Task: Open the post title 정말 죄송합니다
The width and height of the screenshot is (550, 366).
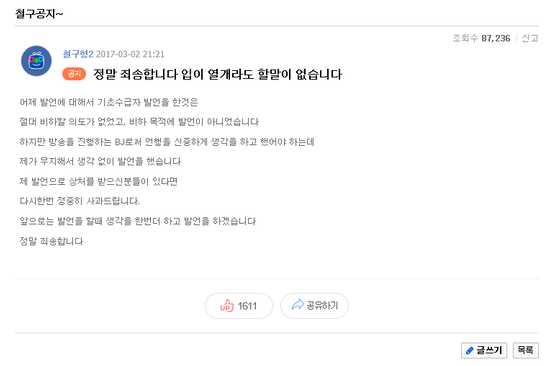Action: pos(217,74)
